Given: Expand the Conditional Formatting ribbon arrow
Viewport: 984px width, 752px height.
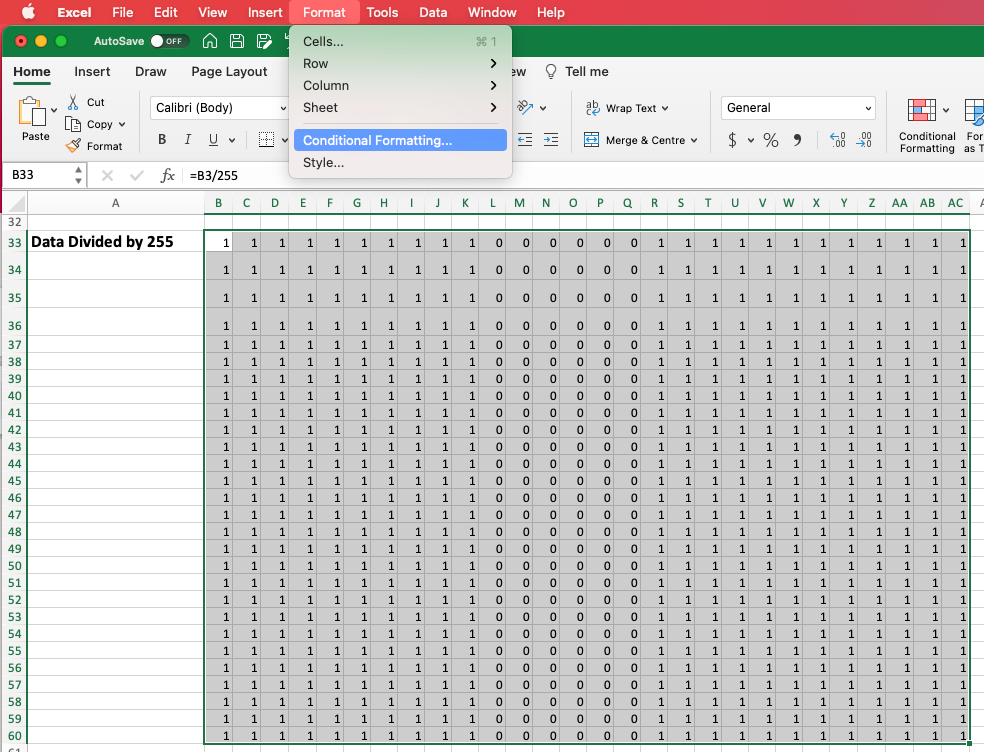Looking at the screenshot, I should click(946, 110).
